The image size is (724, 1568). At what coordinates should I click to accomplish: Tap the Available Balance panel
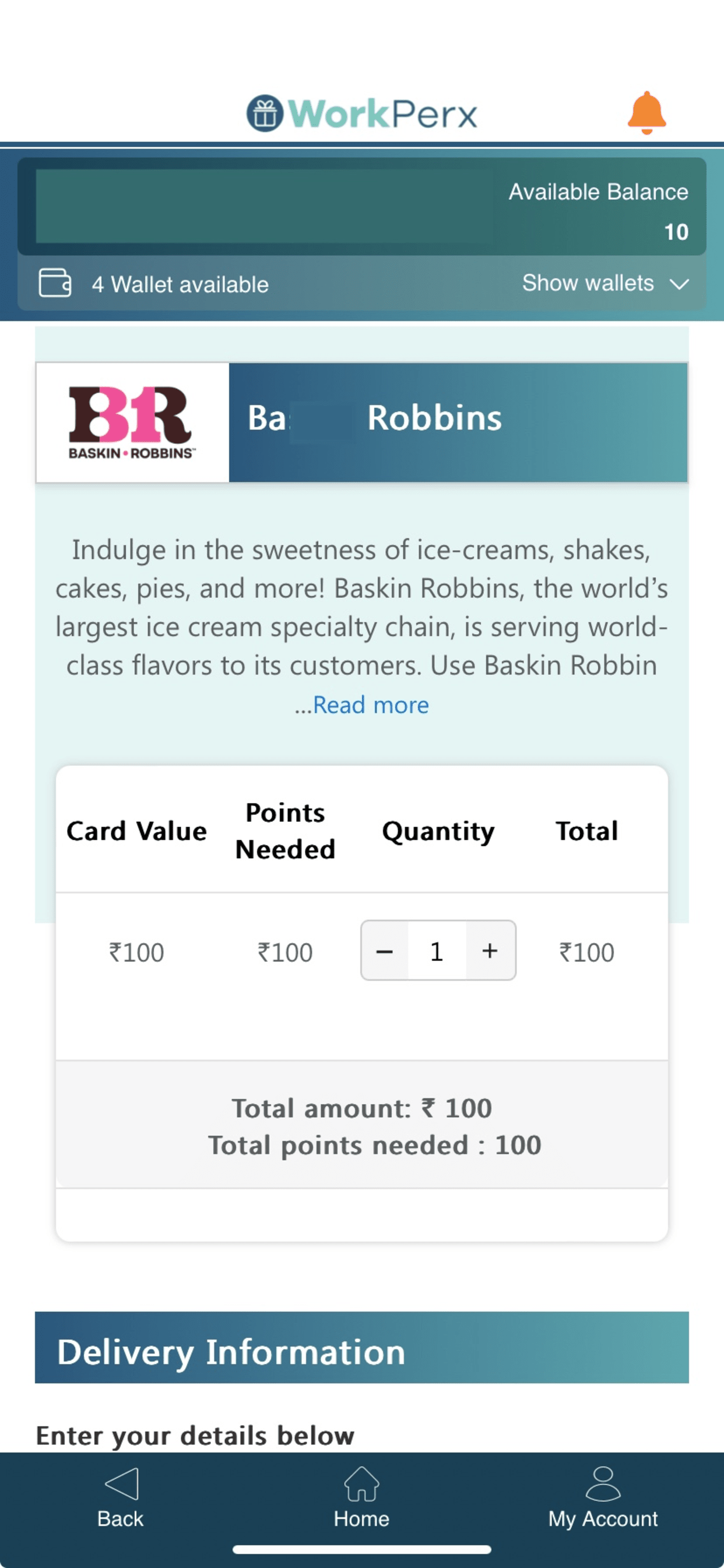pos(362,206)
